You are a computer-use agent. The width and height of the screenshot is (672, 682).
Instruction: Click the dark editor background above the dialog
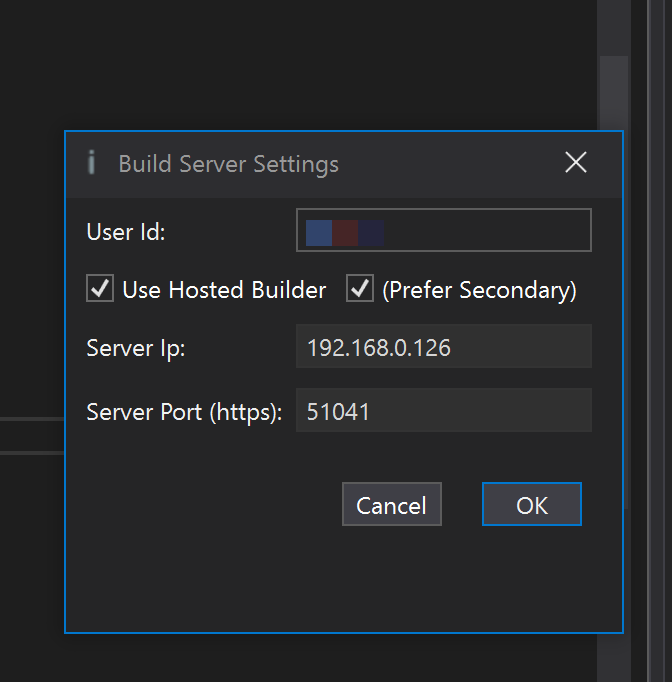[300, 60]
